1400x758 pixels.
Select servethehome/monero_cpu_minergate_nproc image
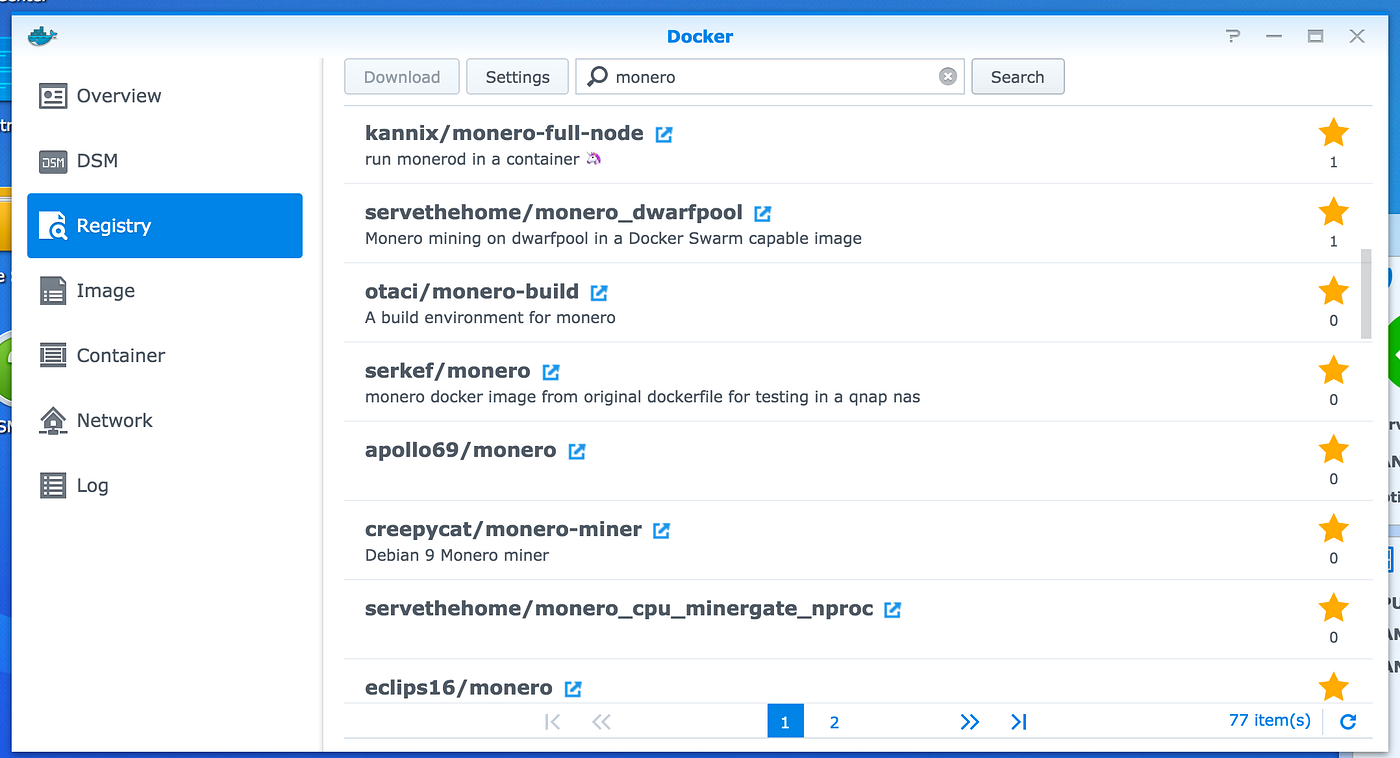858,619
